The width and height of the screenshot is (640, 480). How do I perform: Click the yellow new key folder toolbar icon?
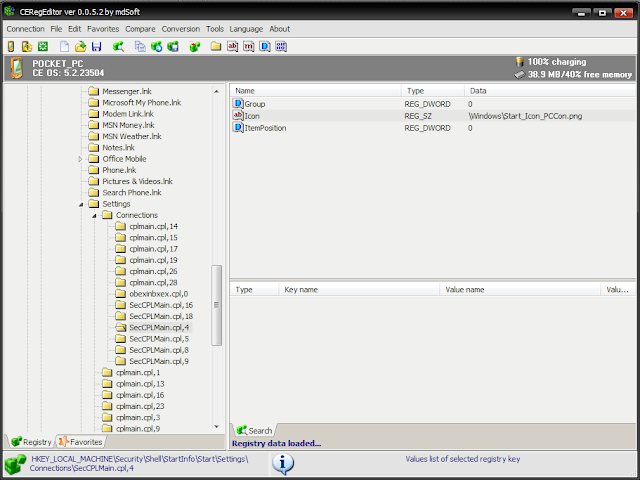click(x=216, y=46)
